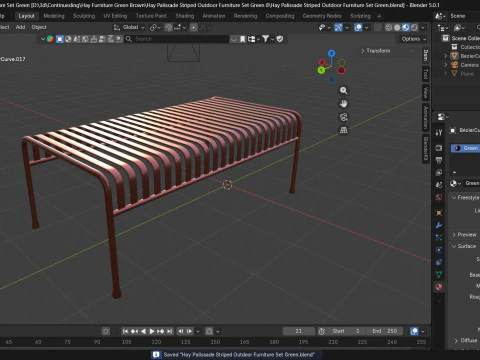Viewport: 480px width, 360px height.
Task: Open the Options dropdown in viewport
Action: tap(414, 39)
